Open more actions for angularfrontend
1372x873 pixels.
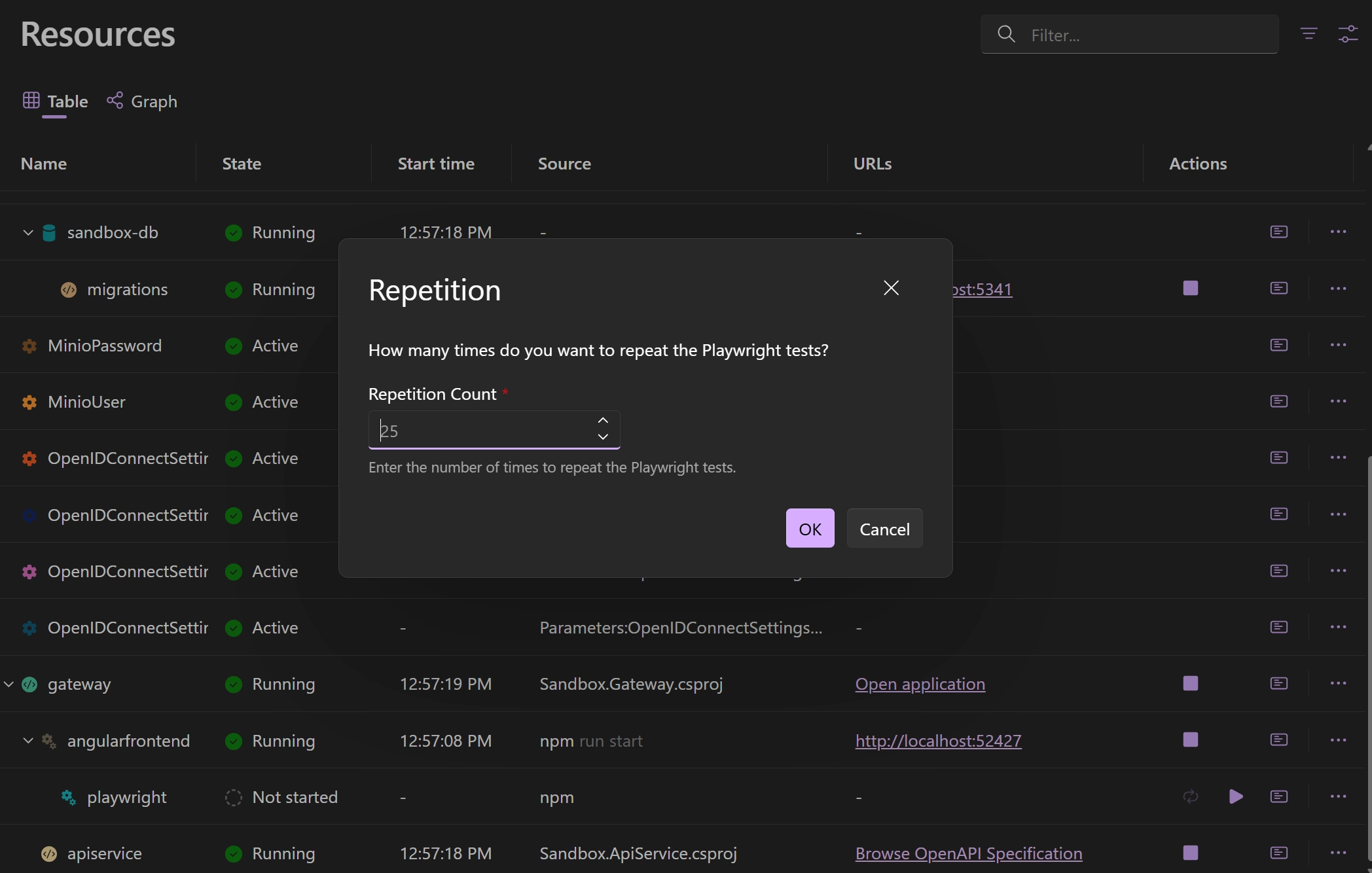pos(1338,739)
